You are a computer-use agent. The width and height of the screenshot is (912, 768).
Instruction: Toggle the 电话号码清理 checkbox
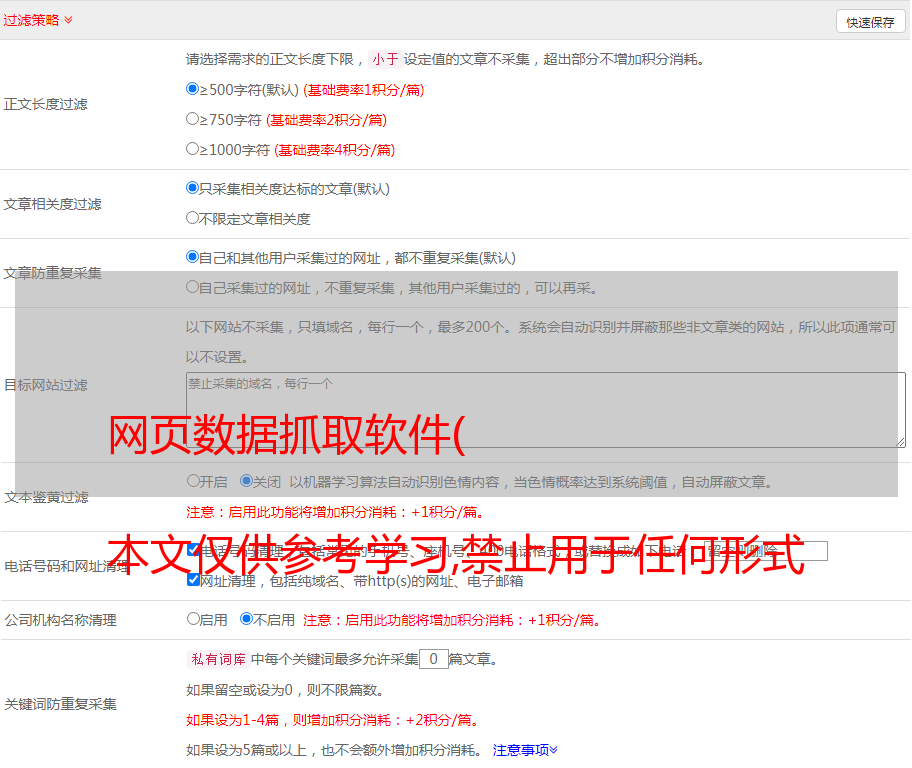193,550
